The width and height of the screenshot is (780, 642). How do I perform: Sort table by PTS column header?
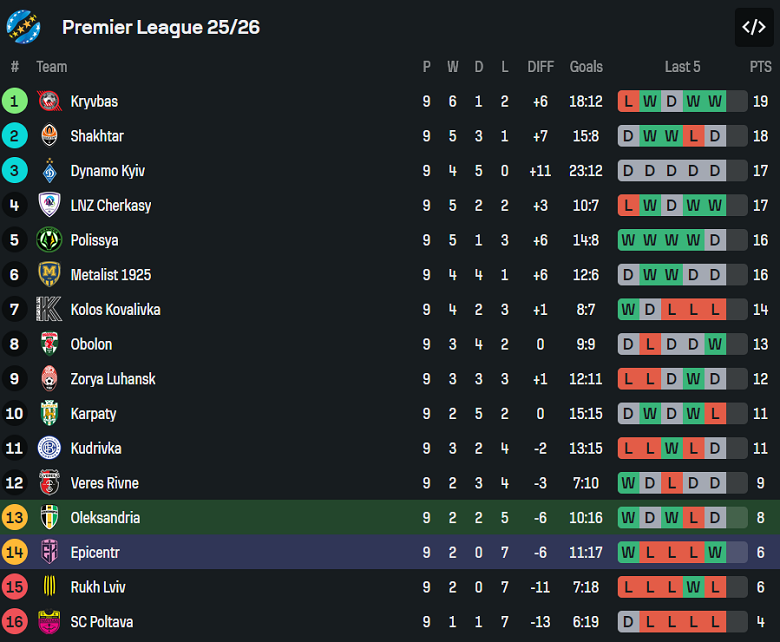click(x=760, y=67)
